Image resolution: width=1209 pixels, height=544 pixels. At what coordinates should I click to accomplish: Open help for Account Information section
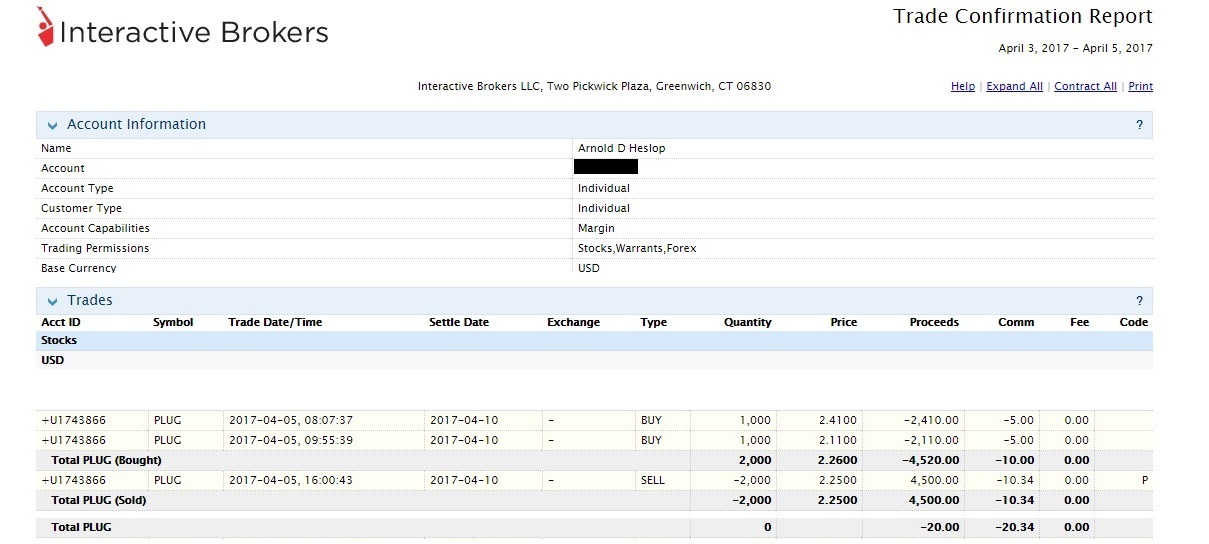(x=1139, y=125)
